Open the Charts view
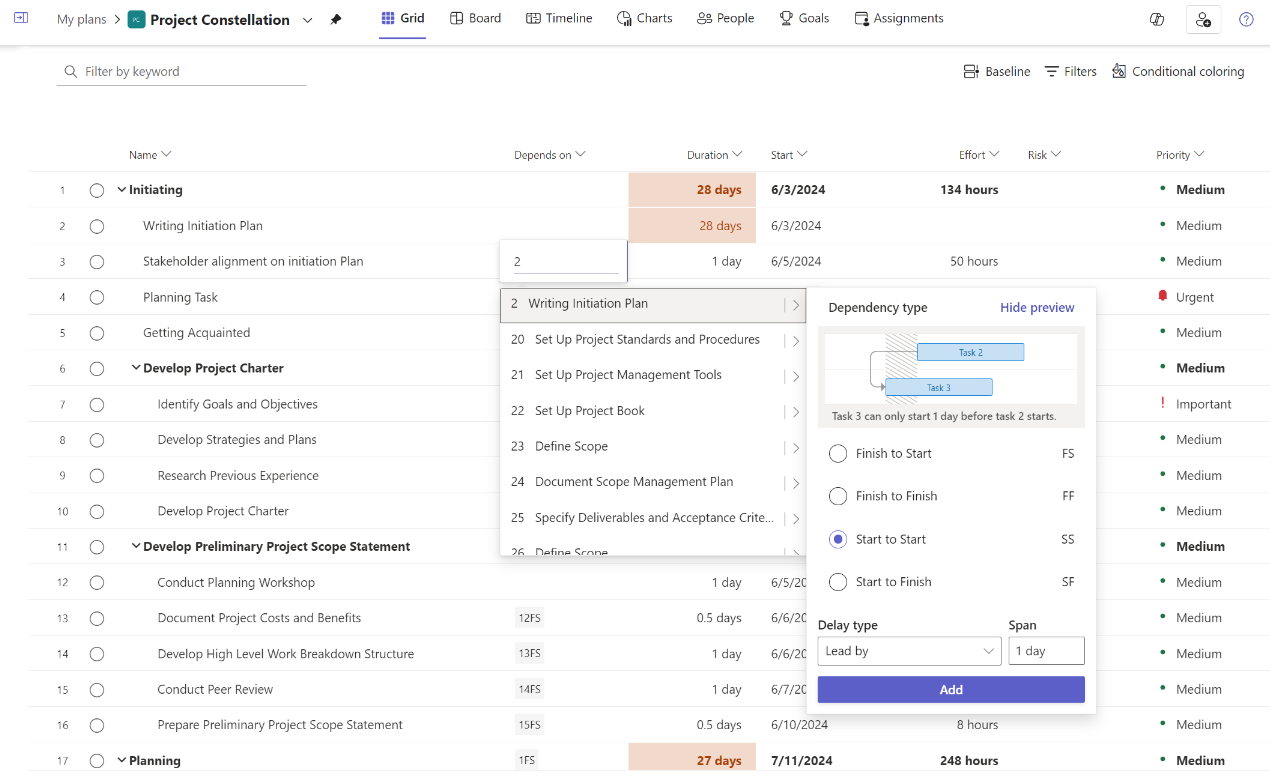1270x781 pixels. click(644, 17)
